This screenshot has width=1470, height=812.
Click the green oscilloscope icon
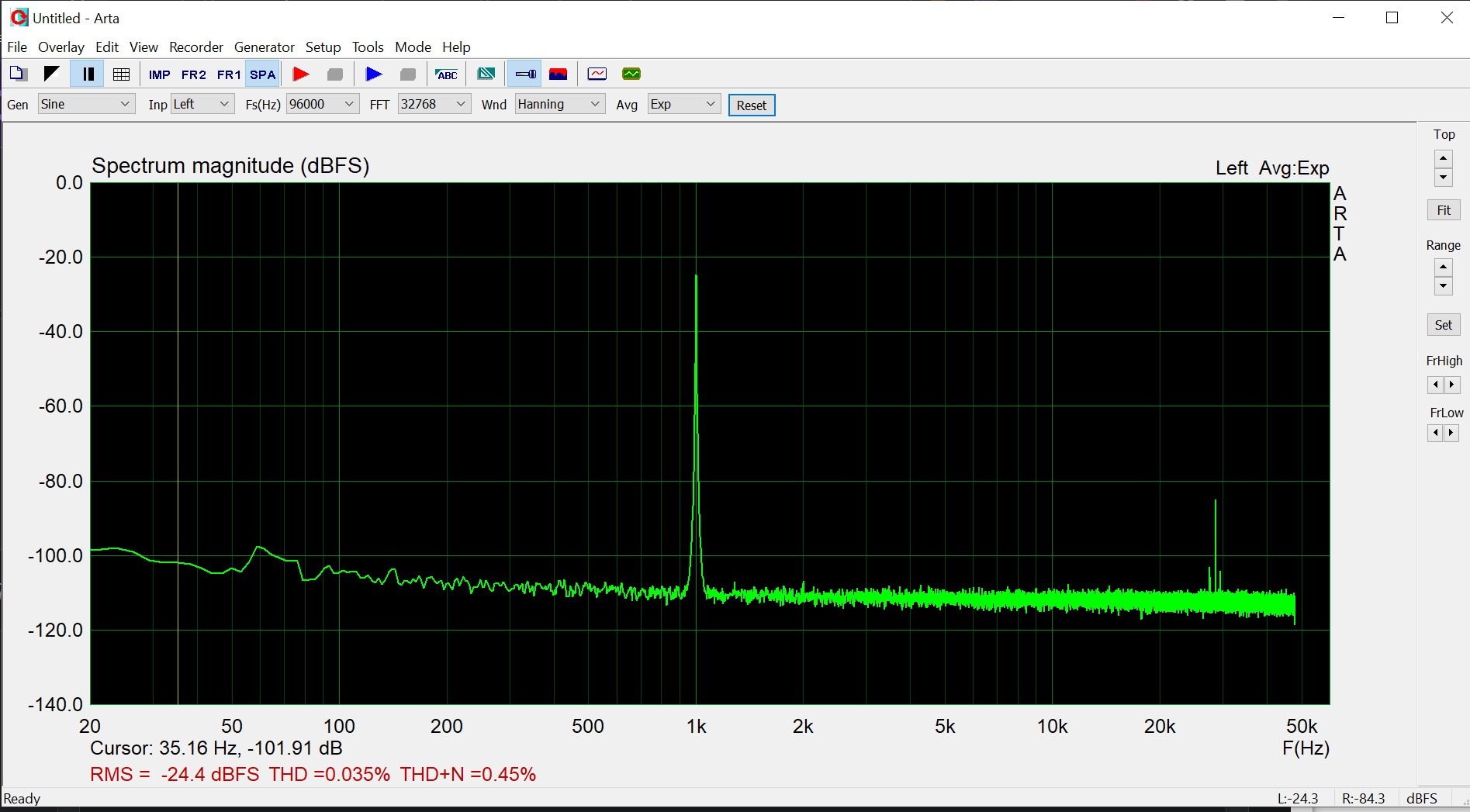tap(631, 74)
